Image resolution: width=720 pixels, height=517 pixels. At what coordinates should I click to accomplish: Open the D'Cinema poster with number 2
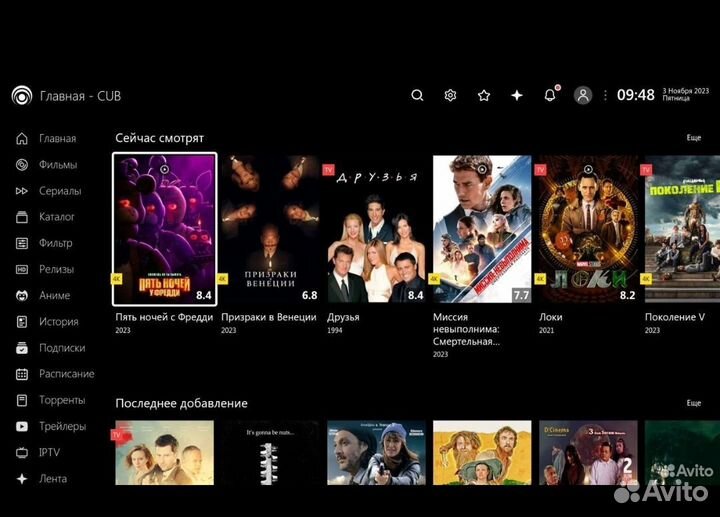coord(588,453)
